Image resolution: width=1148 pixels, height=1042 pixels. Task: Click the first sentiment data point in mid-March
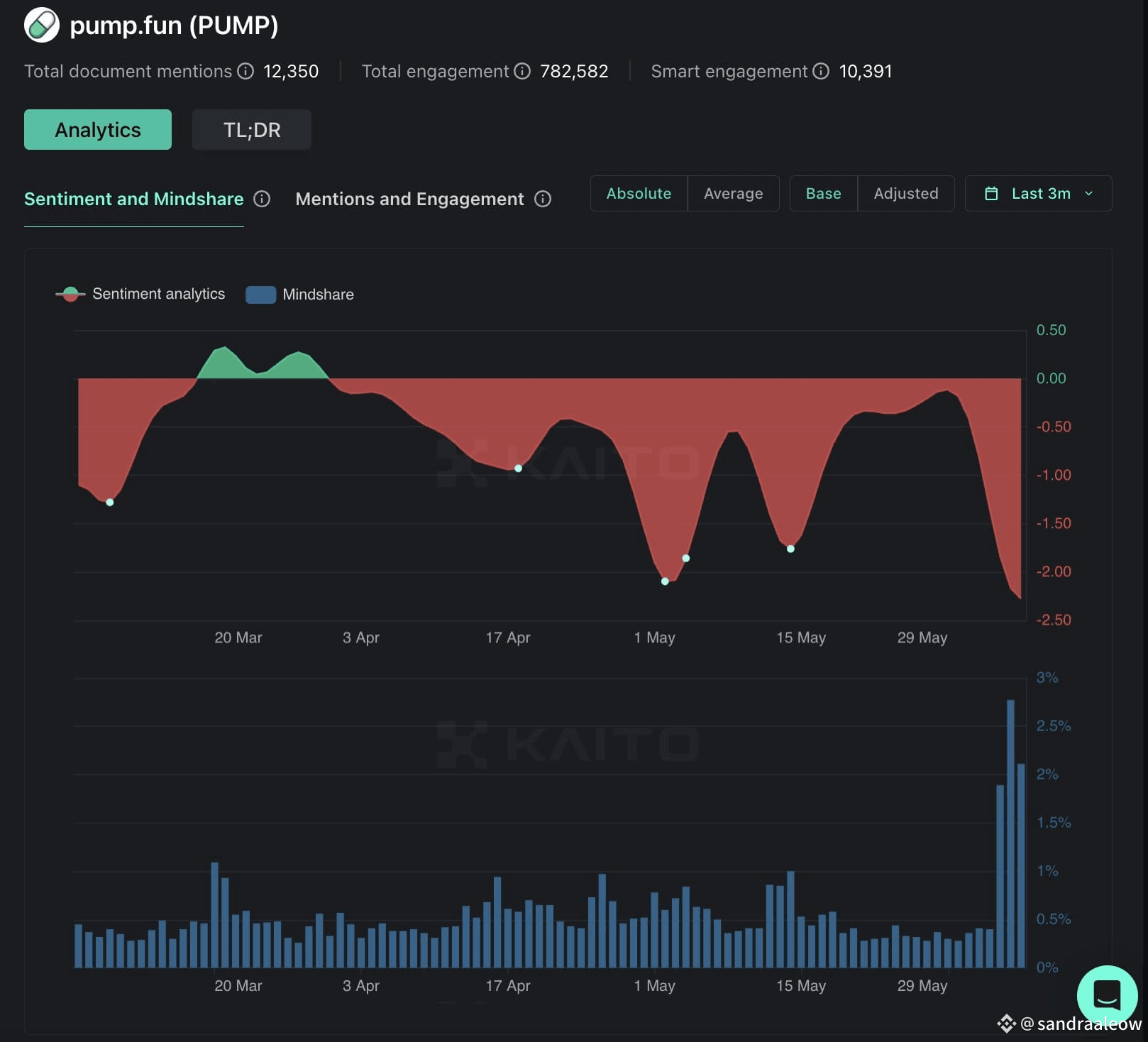(110, 503)
